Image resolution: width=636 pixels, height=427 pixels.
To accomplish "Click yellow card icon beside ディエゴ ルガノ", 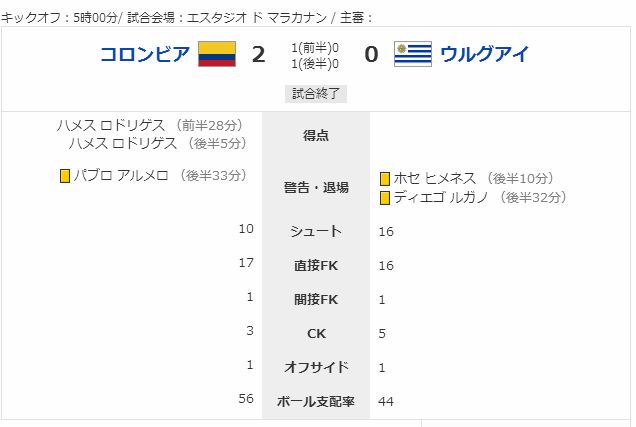I will (x=385, y=198).
